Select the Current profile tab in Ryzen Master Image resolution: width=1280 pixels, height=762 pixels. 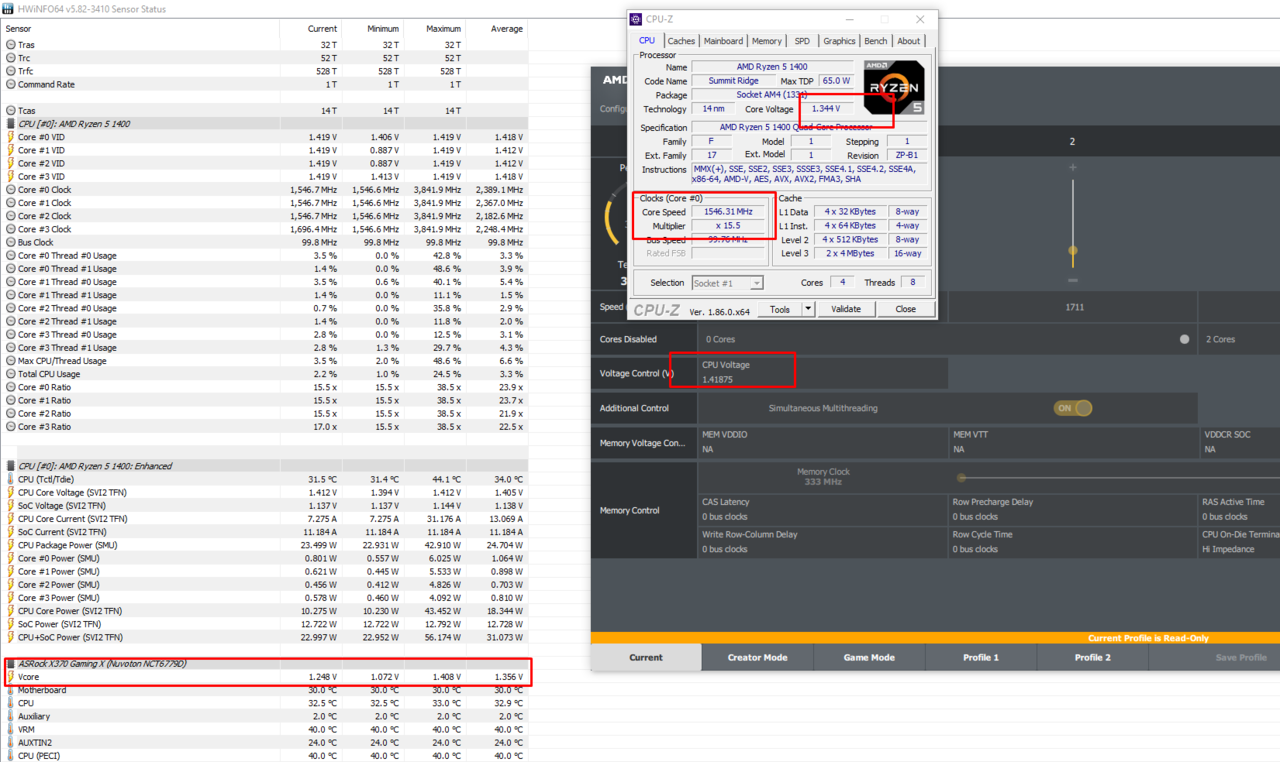(x=646, y=657)
